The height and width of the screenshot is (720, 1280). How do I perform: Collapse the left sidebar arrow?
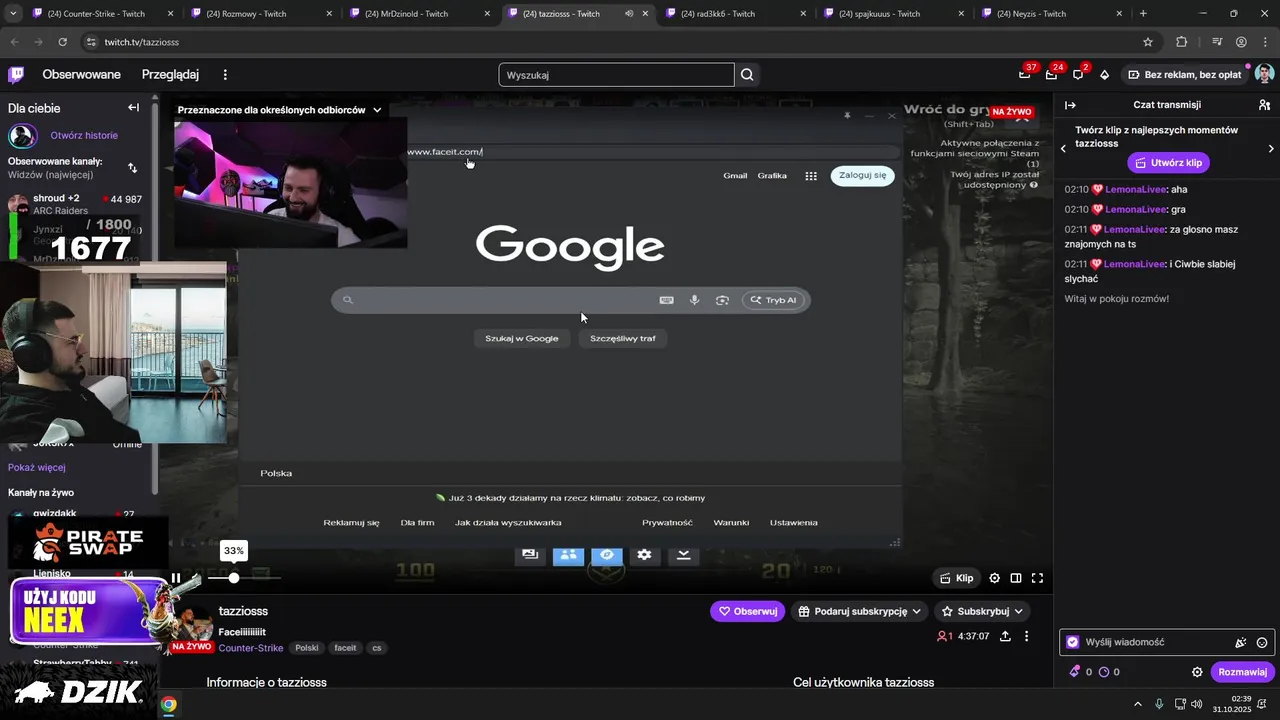(133, 107)
